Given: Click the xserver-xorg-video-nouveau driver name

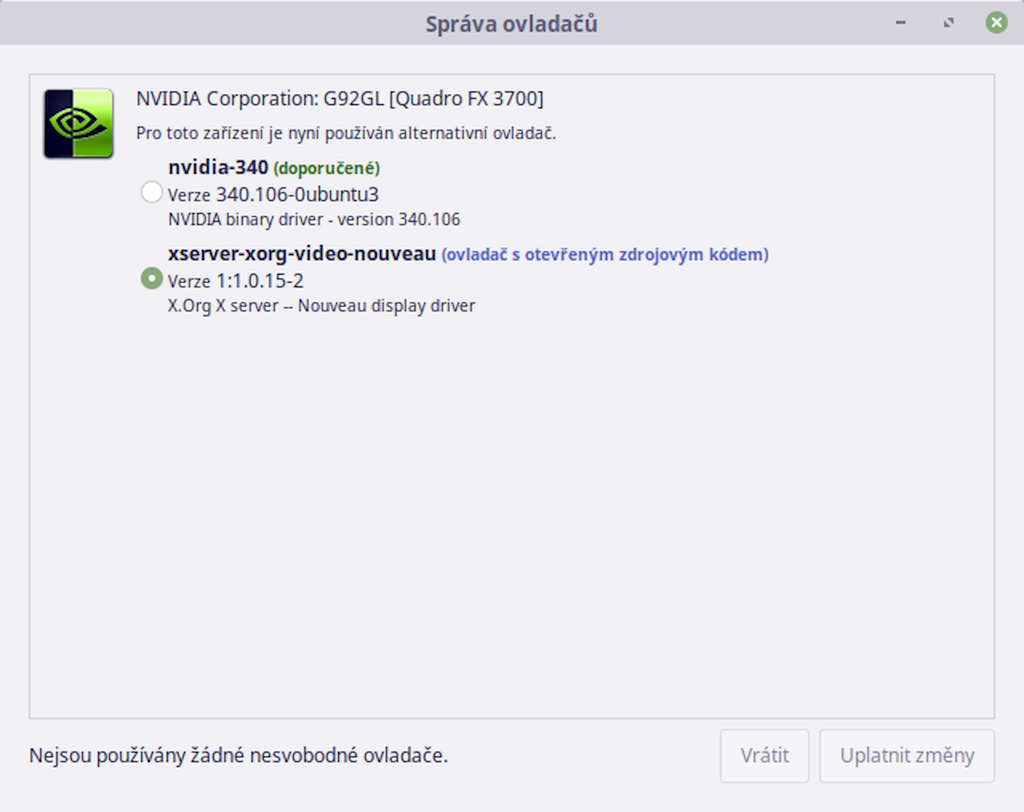Looking at the screenshot, I should [x=302, y=253].
